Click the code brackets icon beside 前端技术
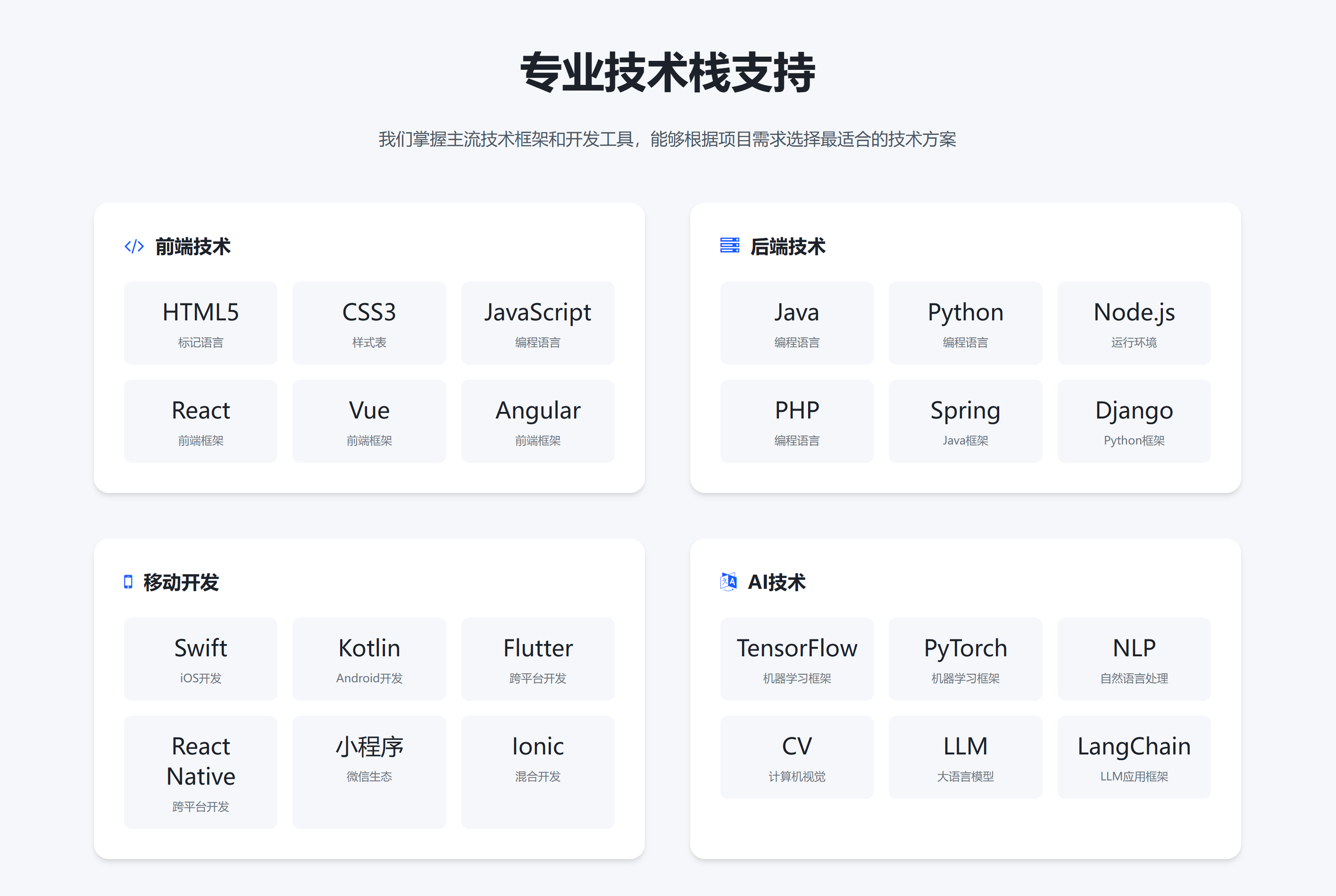Image resolution: width=1336 pixels, height=896 pixels. click(x=134, y=246)
